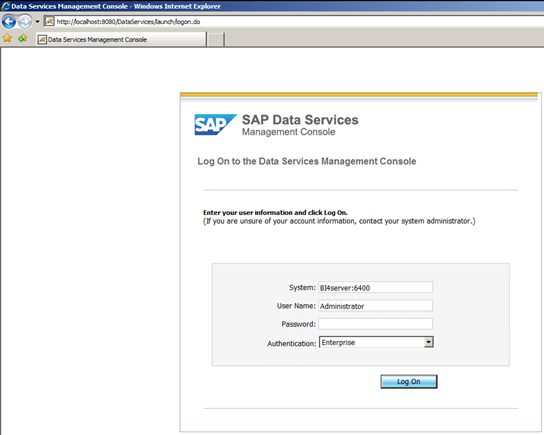Viewport: 544px width, 435px height.
Task: Open a new blank tab
Action: click(216, 40)
